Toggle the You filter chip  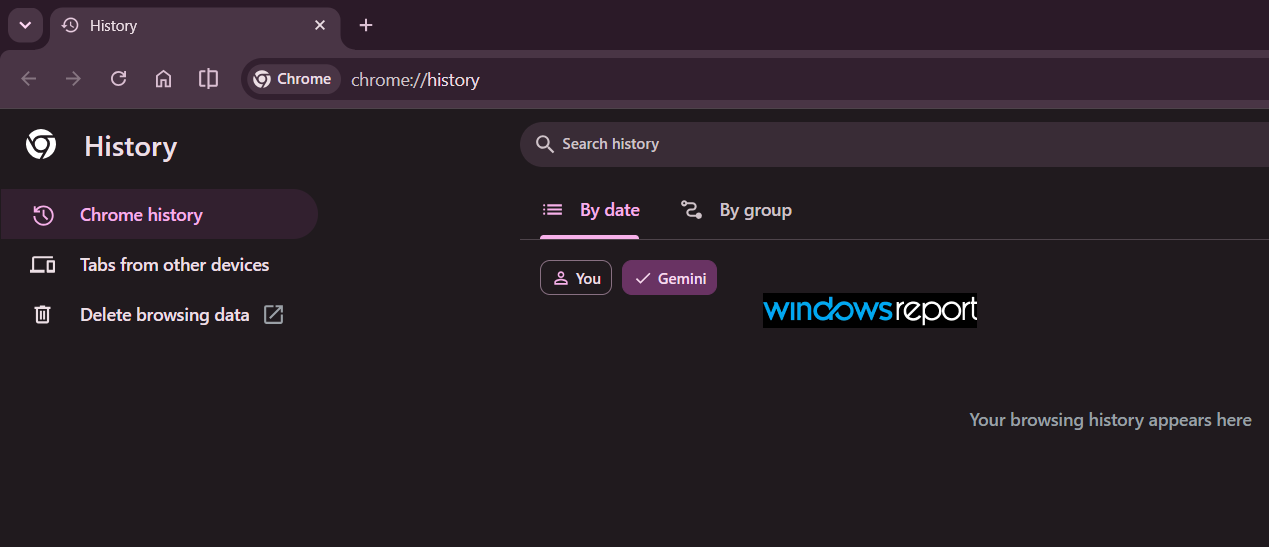576,278
